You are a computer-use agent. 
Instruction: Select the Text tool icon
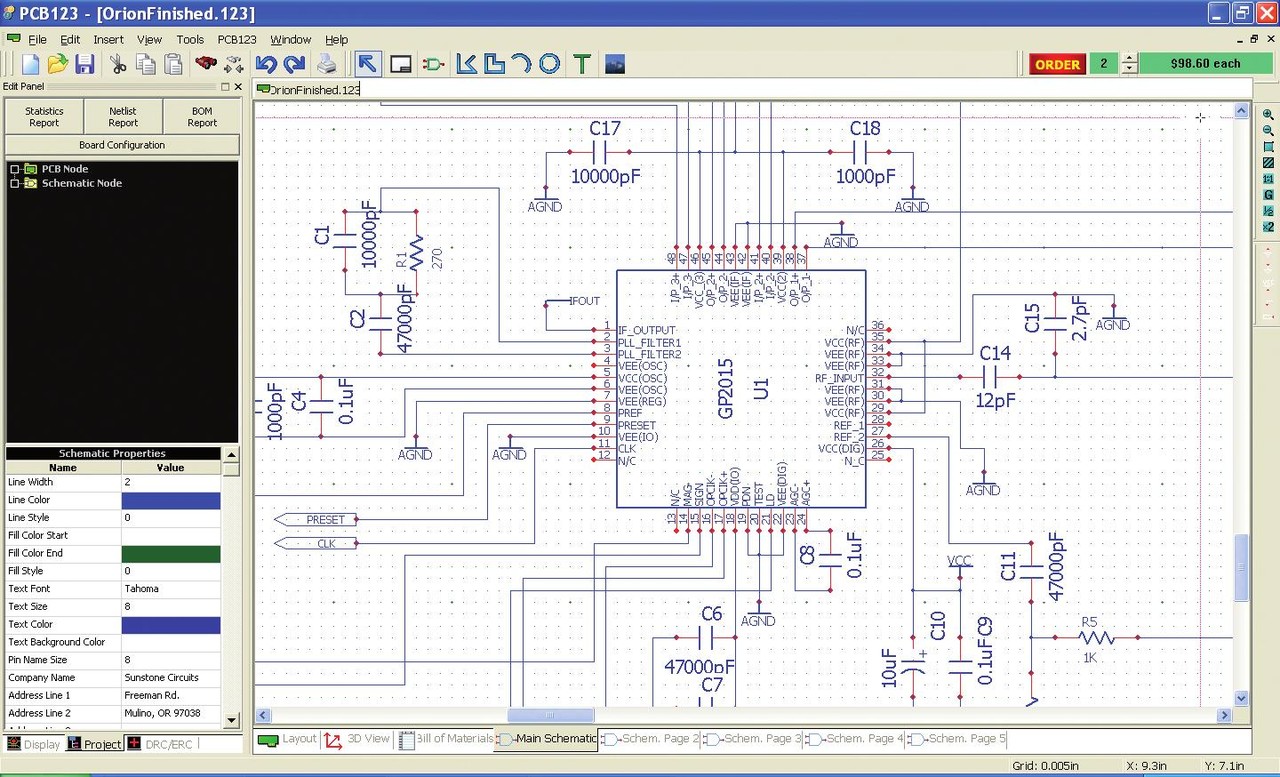pyautogui.click(x=582, y=64)
